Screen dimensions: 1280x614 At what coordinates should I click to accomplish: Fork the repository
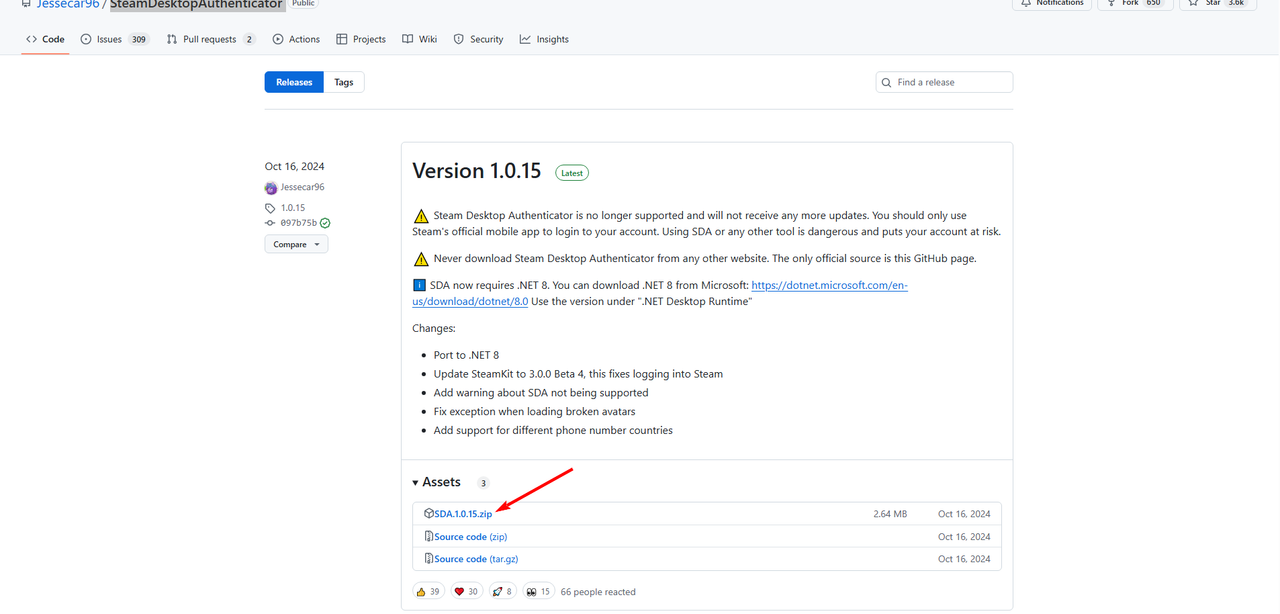point(1136,4)
